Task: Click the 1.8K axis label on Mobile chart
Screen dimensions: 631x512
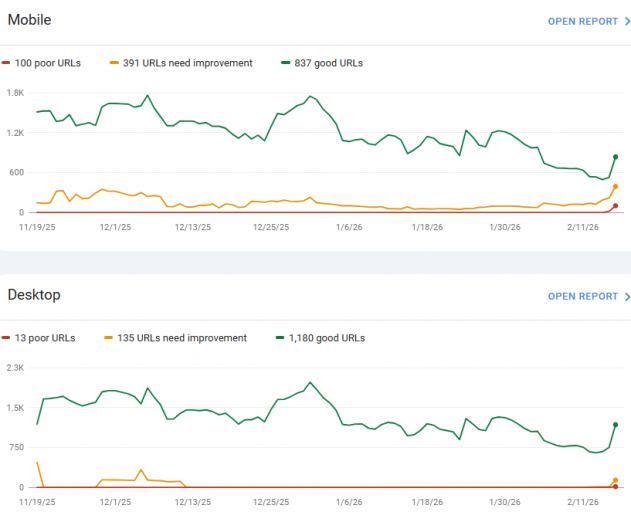Action: (x=14, y=92)
